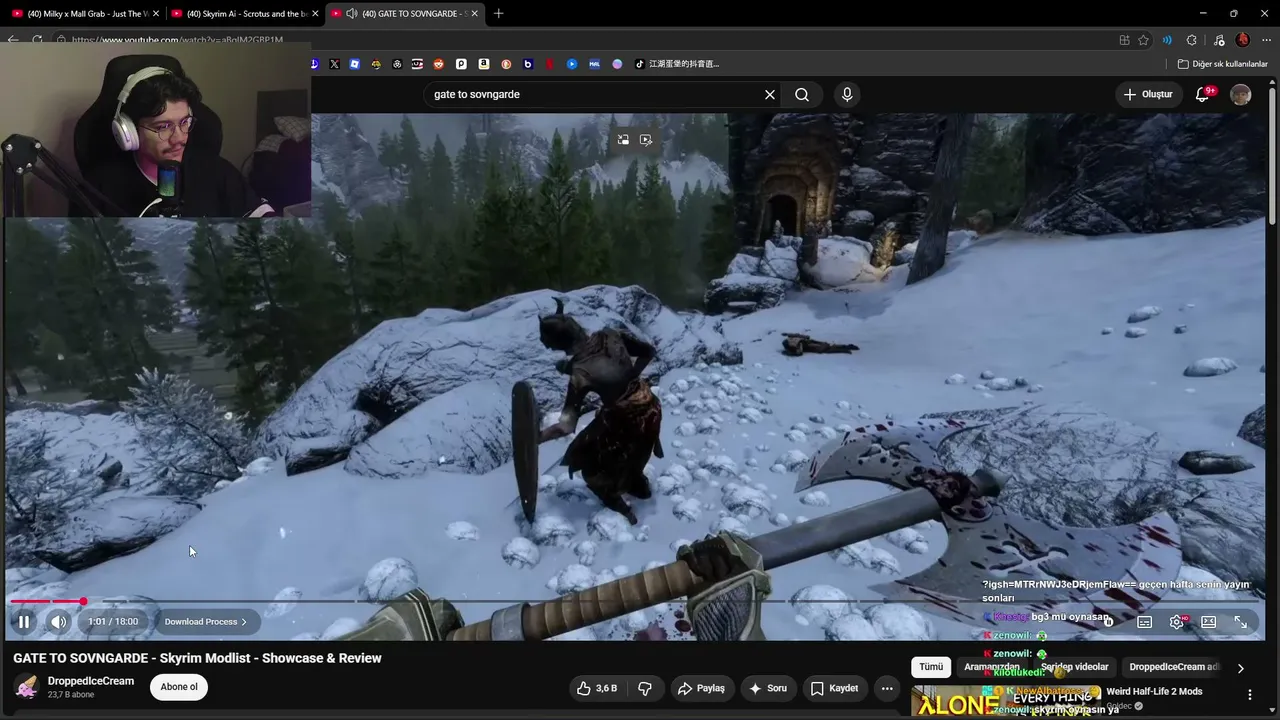Pause the video with the pause button
The image size is (1280, 720).
point(23,622)
